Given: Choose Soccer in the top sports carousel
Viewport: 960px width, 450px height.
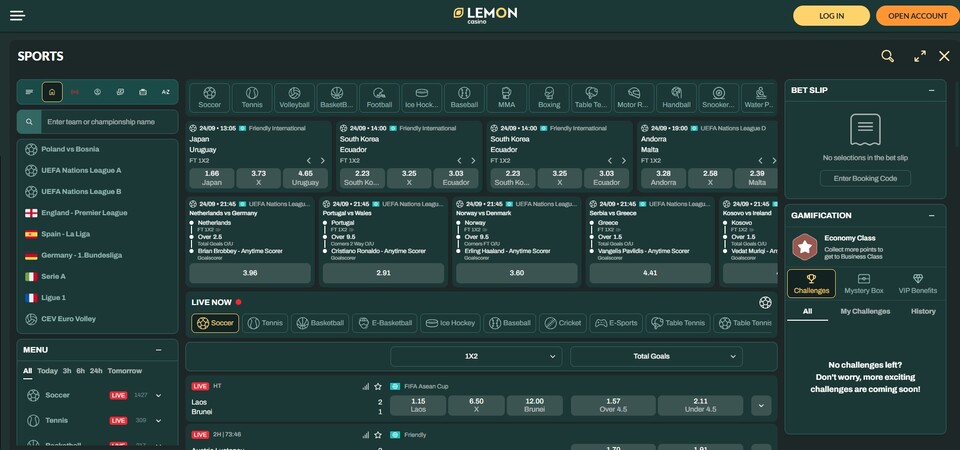Looking at the screenshot, I should click(209, 98).
